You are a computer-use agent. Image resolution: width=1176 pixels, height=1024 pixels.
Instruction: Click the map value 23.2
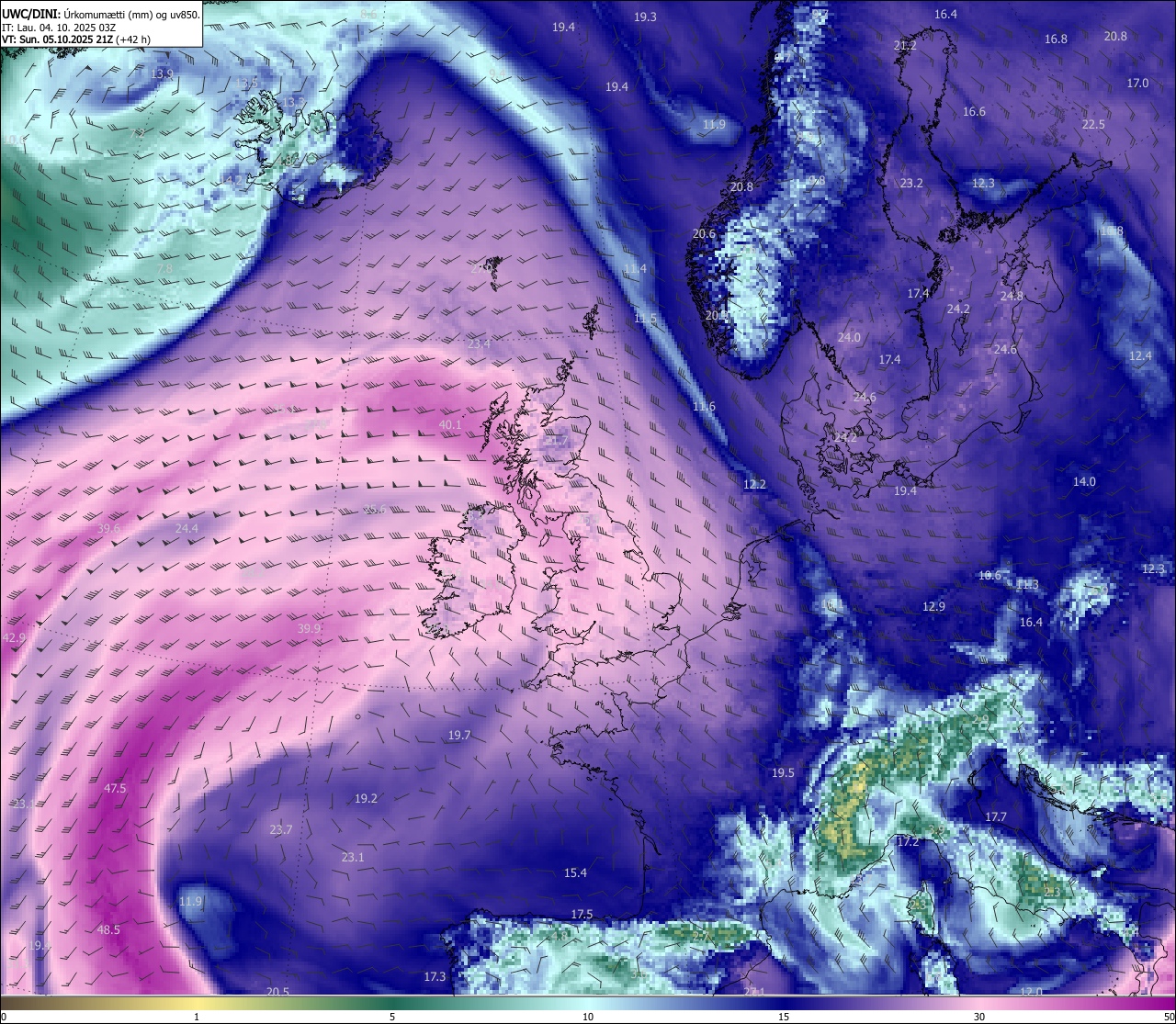911,183
